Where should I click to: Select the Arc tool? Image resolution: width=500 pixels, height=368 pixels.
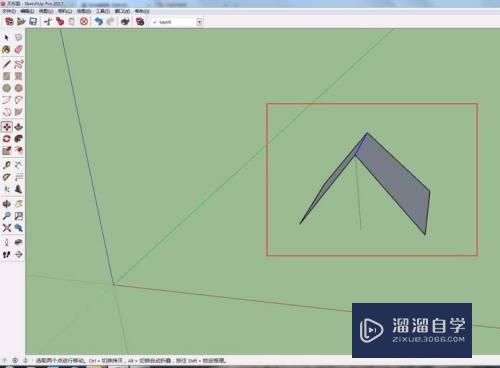coord(6,100)
